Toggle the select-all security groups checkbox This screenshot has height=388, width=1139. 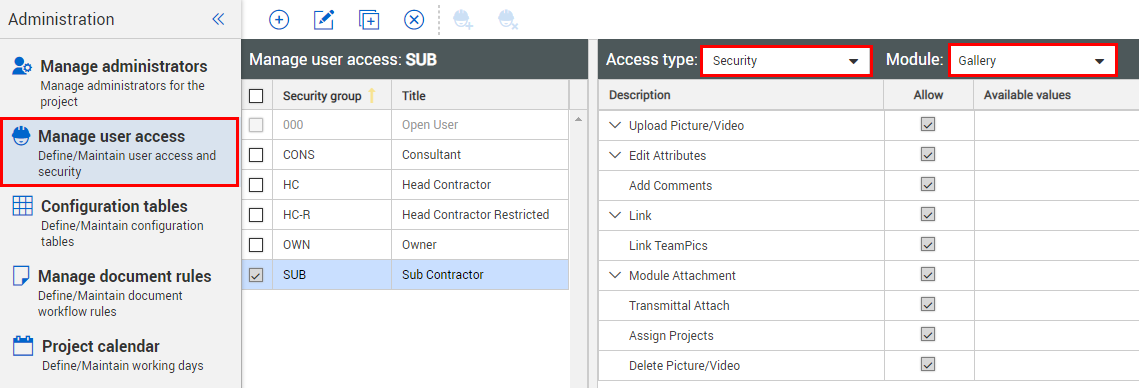256,95
